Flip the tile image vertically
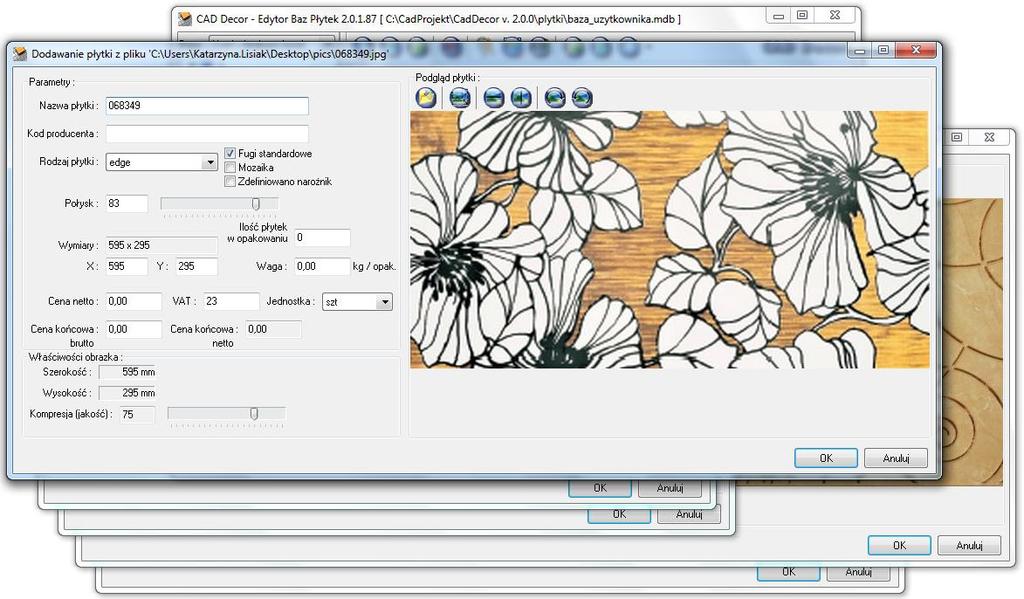This screenshot has width=1024, height=599. 494,98
